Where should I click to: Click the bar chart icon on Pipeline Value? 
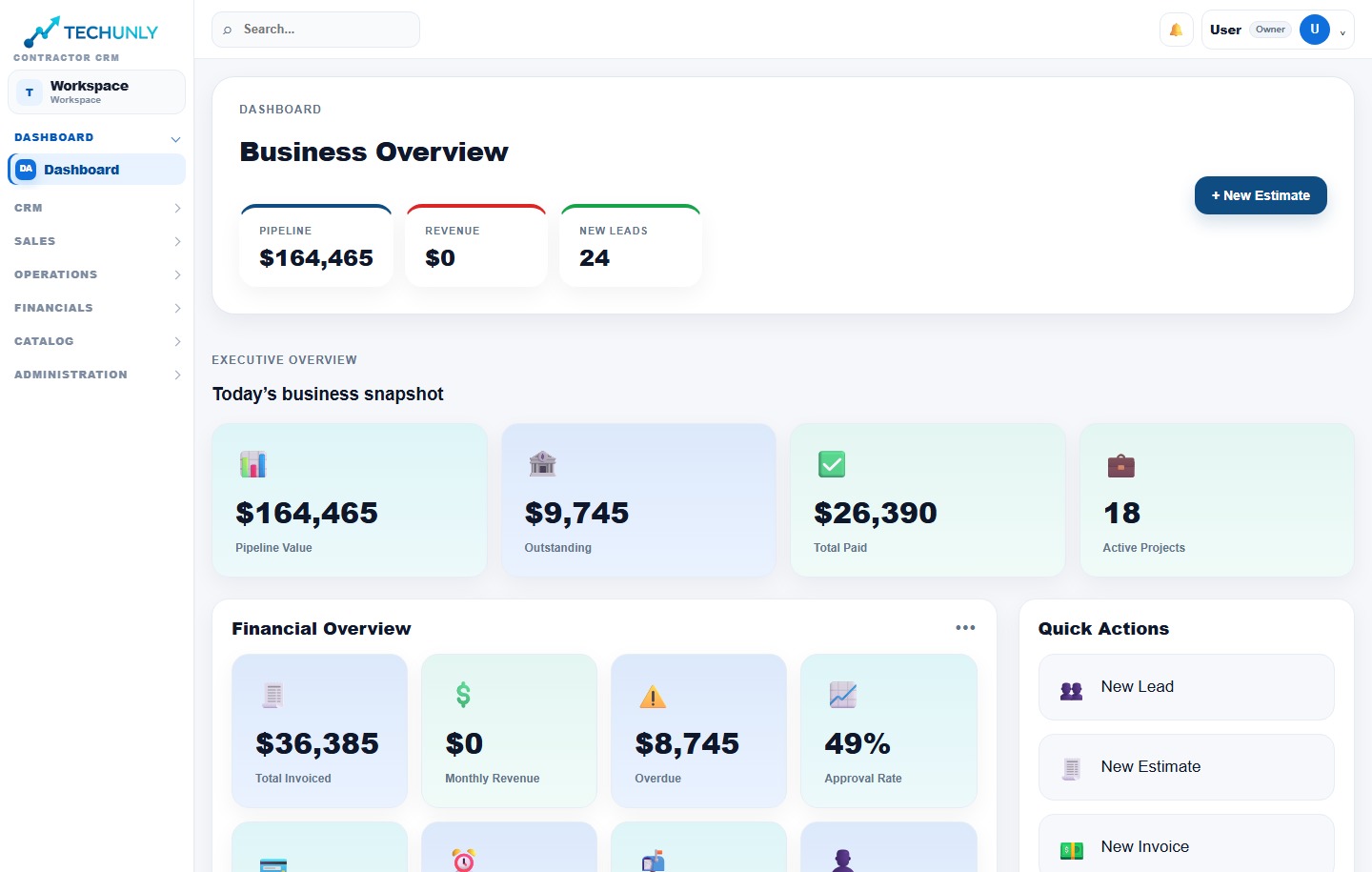click(252, 464)
